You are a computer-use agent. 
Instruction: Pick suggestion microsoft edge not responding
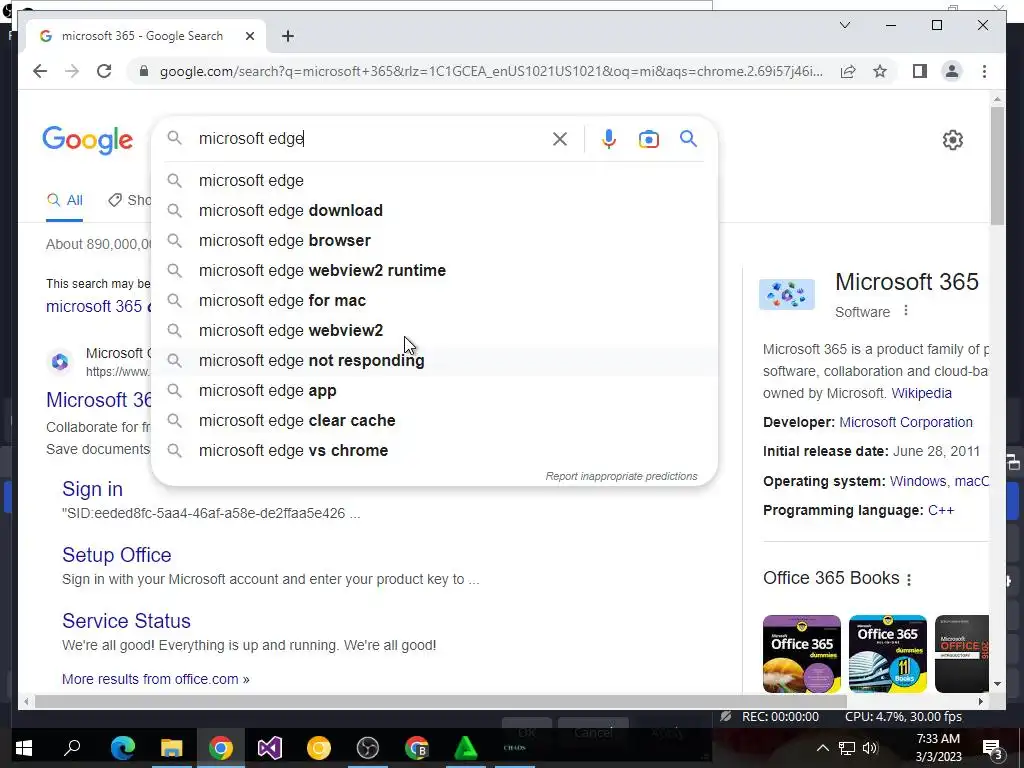434,360
